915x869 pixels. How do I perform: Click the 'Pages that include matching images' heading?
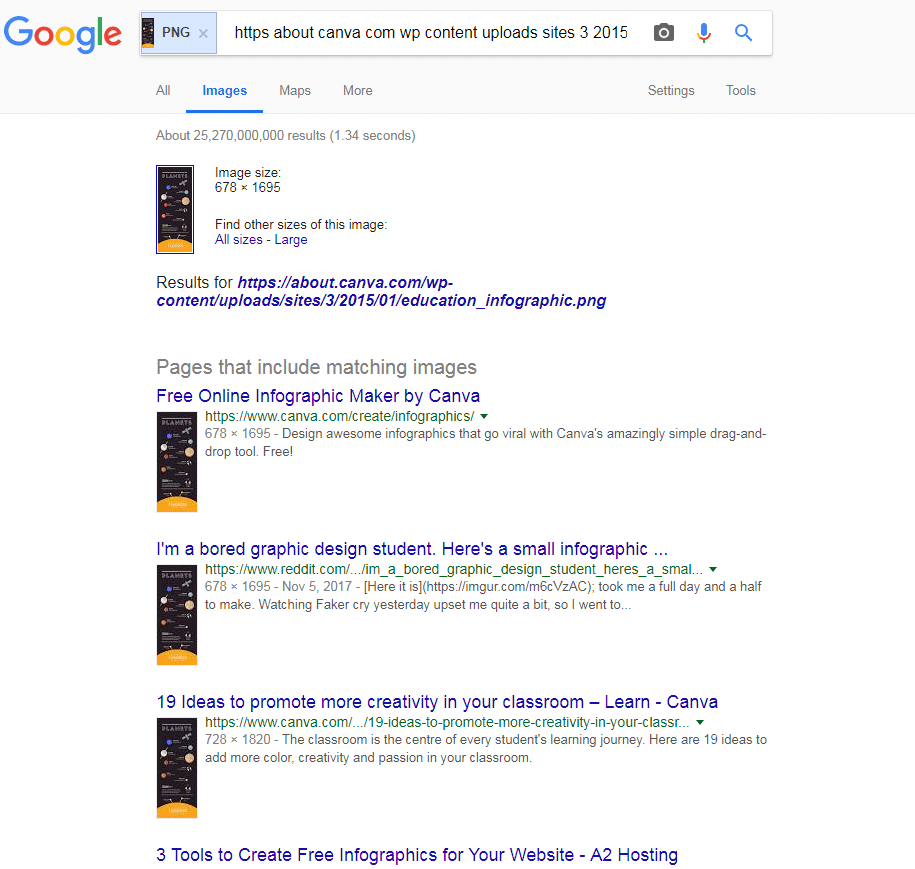click(x=316, y=367)
